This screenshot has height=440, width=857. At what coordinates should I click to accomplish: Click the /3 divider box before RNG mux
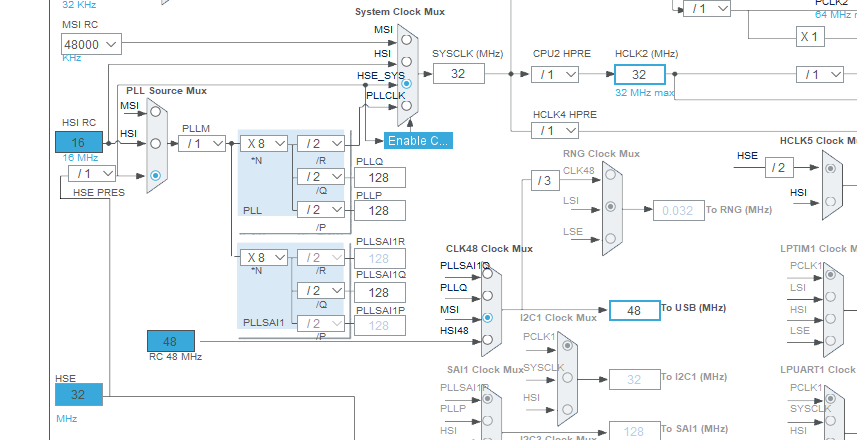(x=545, y=180)
